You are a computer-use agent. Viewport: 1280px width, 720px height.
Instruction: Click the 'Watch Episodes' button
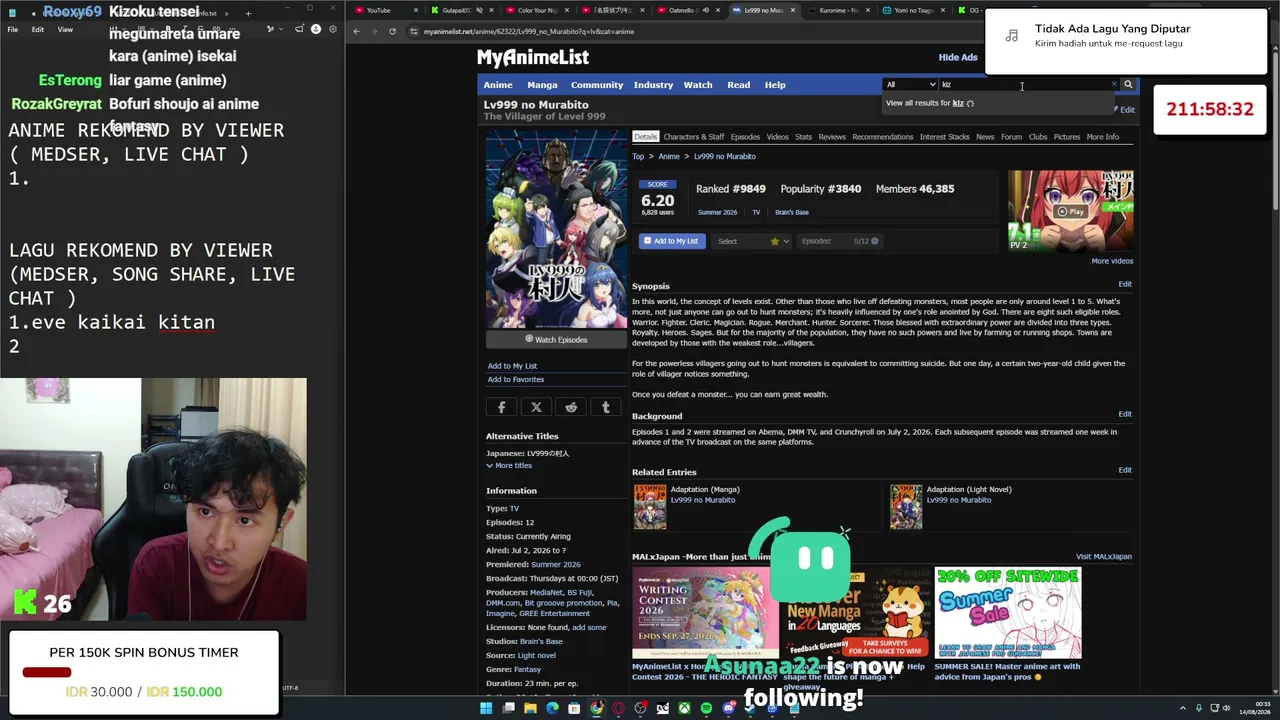point(556,339)
